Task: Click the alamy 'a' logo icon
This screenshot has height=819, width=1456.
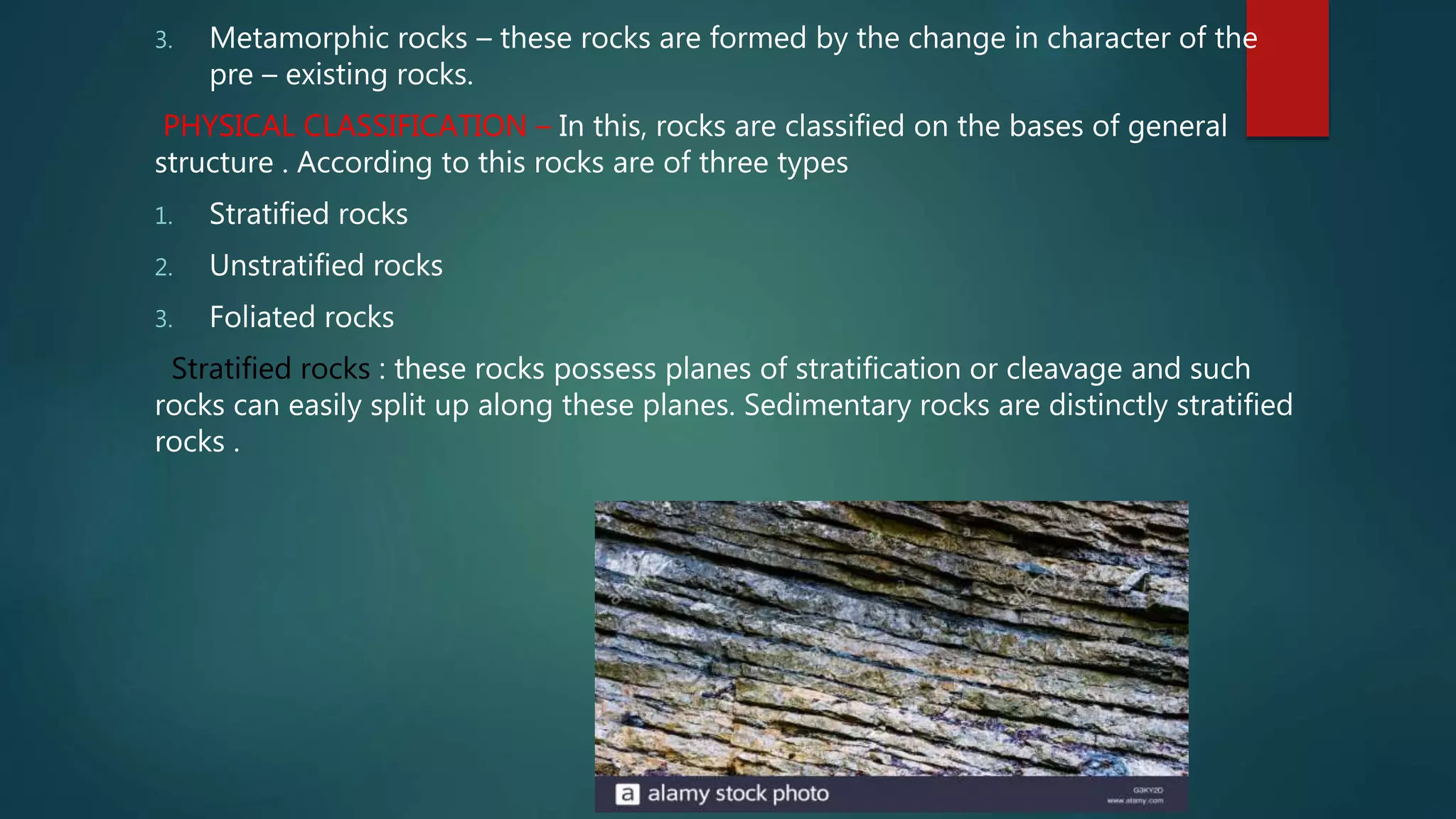Action: coord(627,794)
